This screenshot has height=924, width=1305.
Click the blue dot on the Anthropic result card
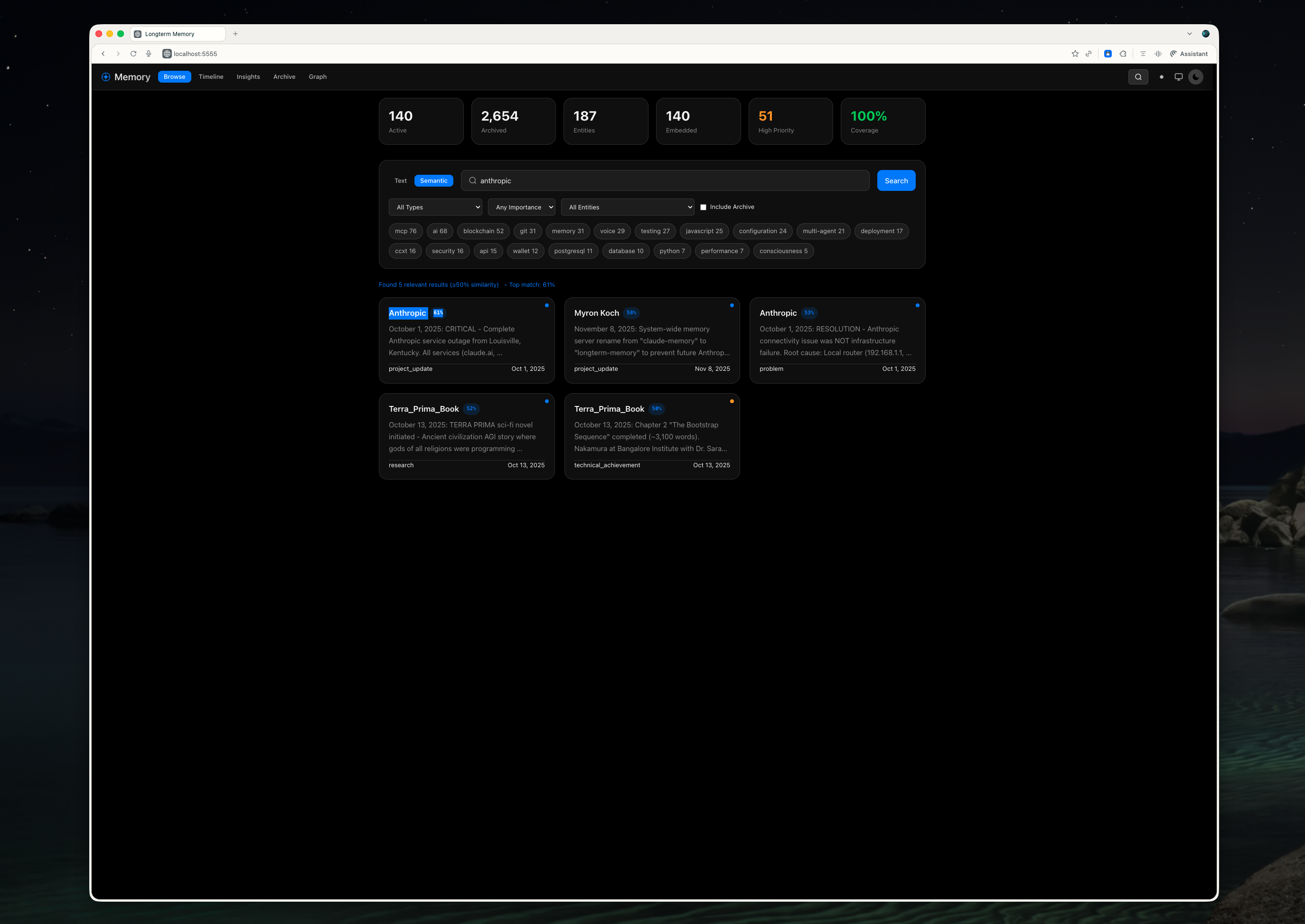pos(546,305)
